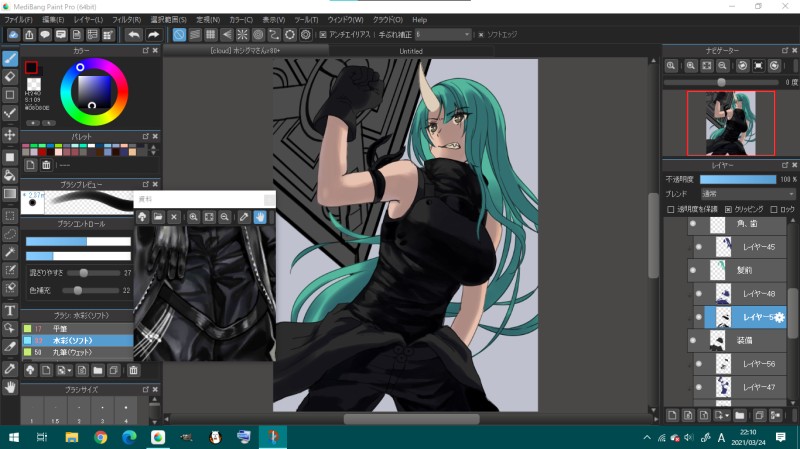This screenshot has height=449, width=800.
Task: Hide the レイヤー48 layer
Action: (698, 293)
